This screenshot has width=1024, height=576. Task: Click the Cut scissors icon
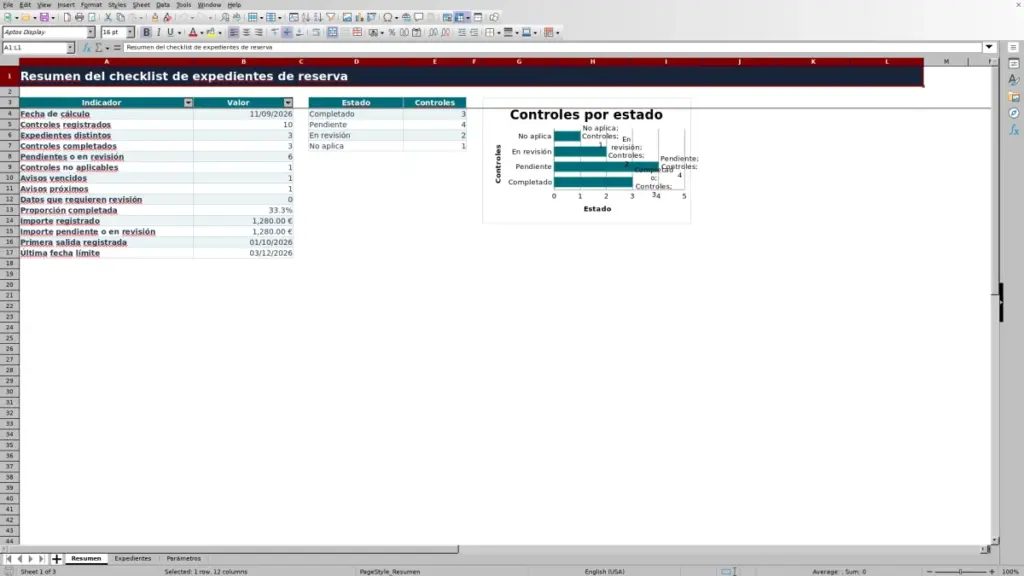[108, 17]
